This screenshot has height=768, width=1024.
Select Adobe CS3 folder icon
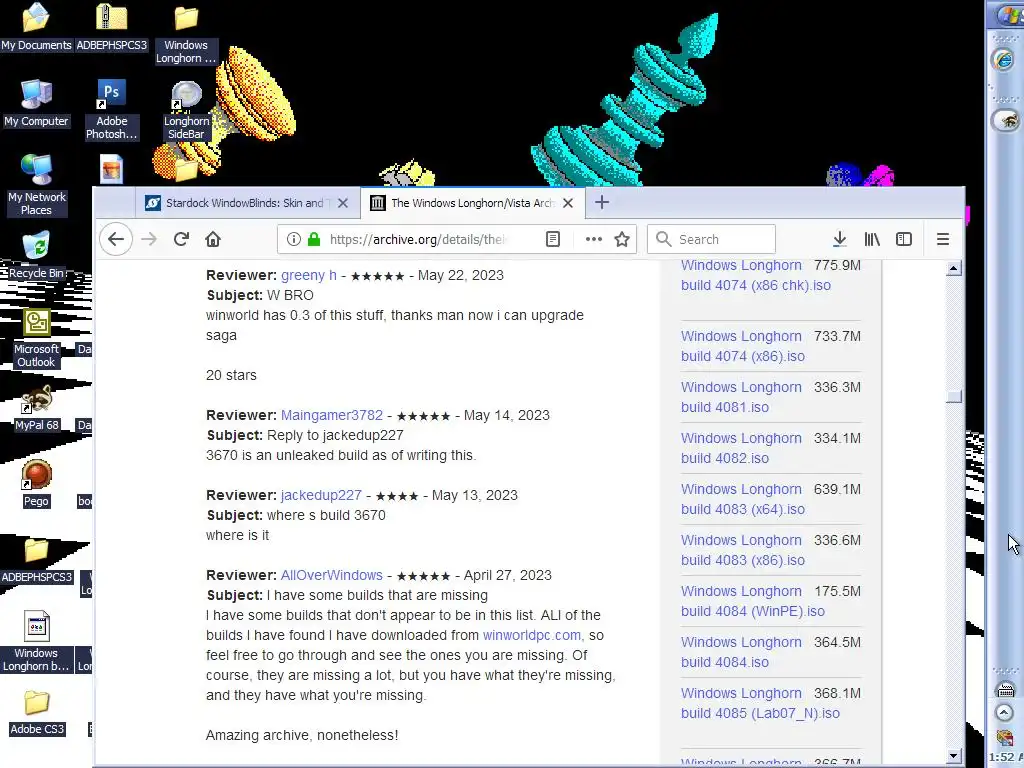pyautogui.click(x=36, y=712)
